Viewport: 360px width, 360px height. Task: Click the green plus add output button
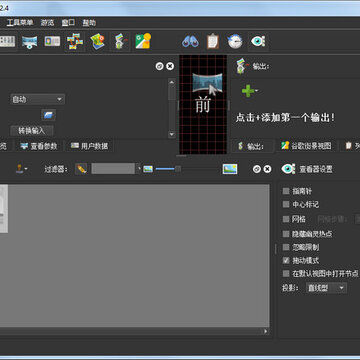click(248, 91)
